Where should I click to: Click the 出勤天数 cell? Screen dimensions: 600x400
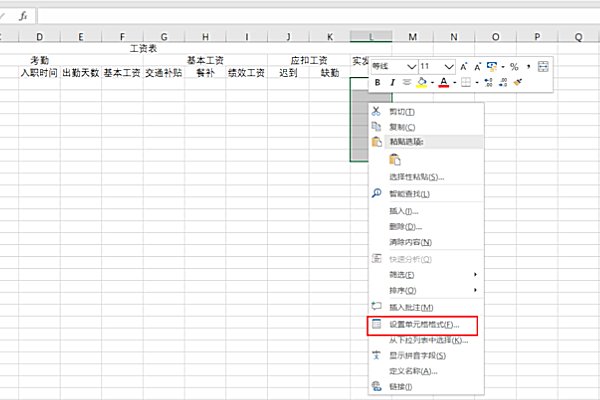point(81,73)
